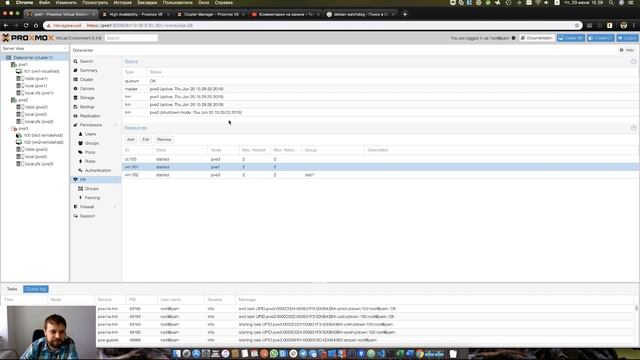The image size is (640, 360).
Task: Open the Firewall section
Action: [x=87, y=207]
